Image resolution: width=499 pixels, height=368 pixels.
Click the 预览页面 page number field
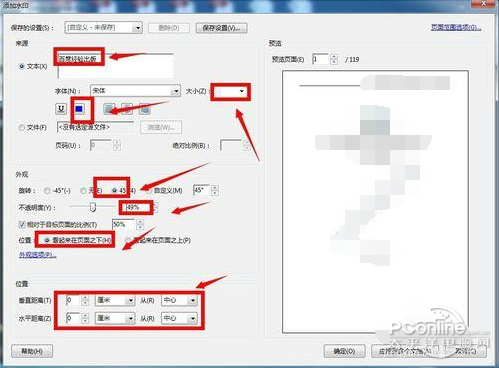pyautogui.click(x=320, y=59)
